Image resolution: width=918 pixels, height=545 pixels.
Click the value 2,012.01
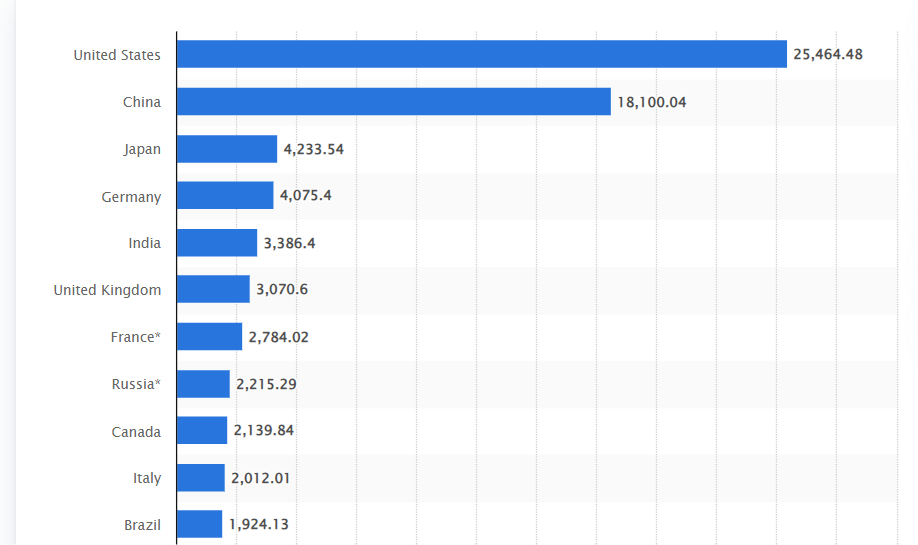pos(261,478)
